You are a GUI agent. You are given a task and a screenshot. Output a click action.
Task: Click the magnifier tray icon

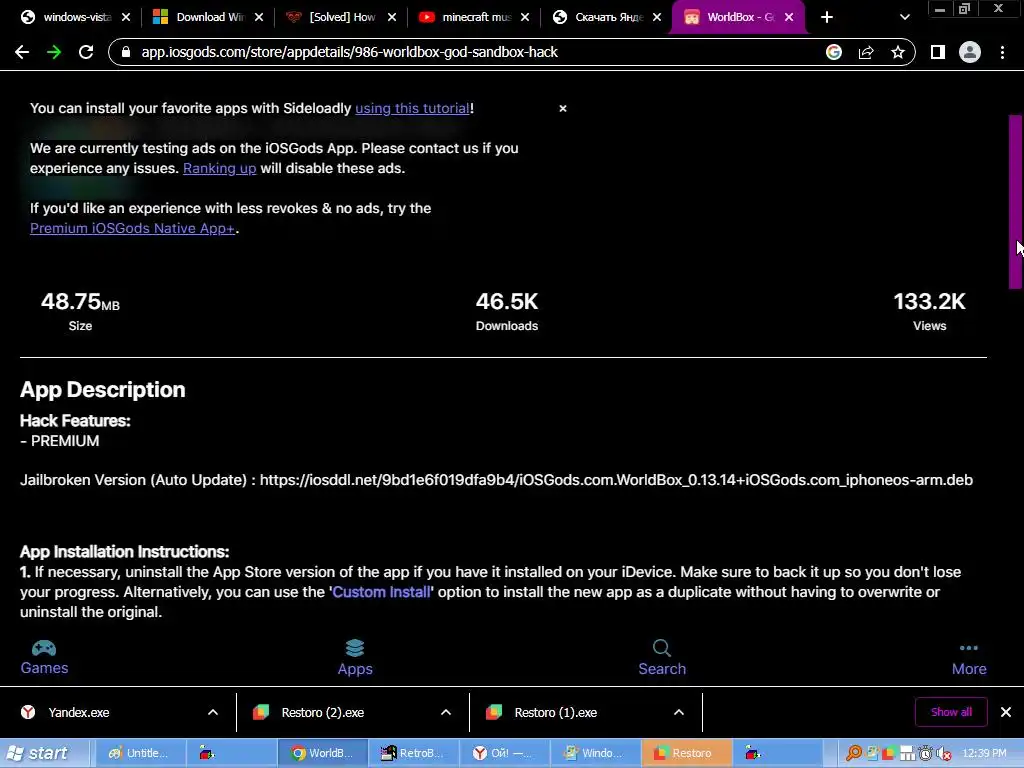pyautogui.click(x=854, y=754)
